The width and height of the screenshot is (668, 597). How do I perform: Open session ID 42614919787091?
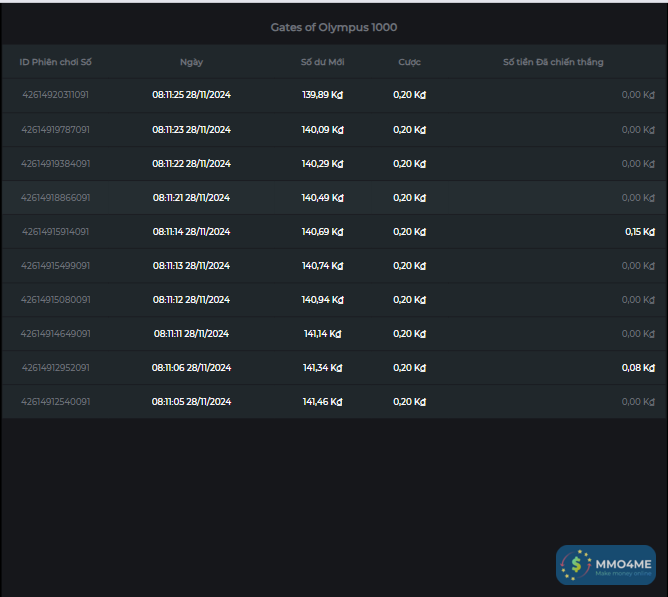click(55, 129)
